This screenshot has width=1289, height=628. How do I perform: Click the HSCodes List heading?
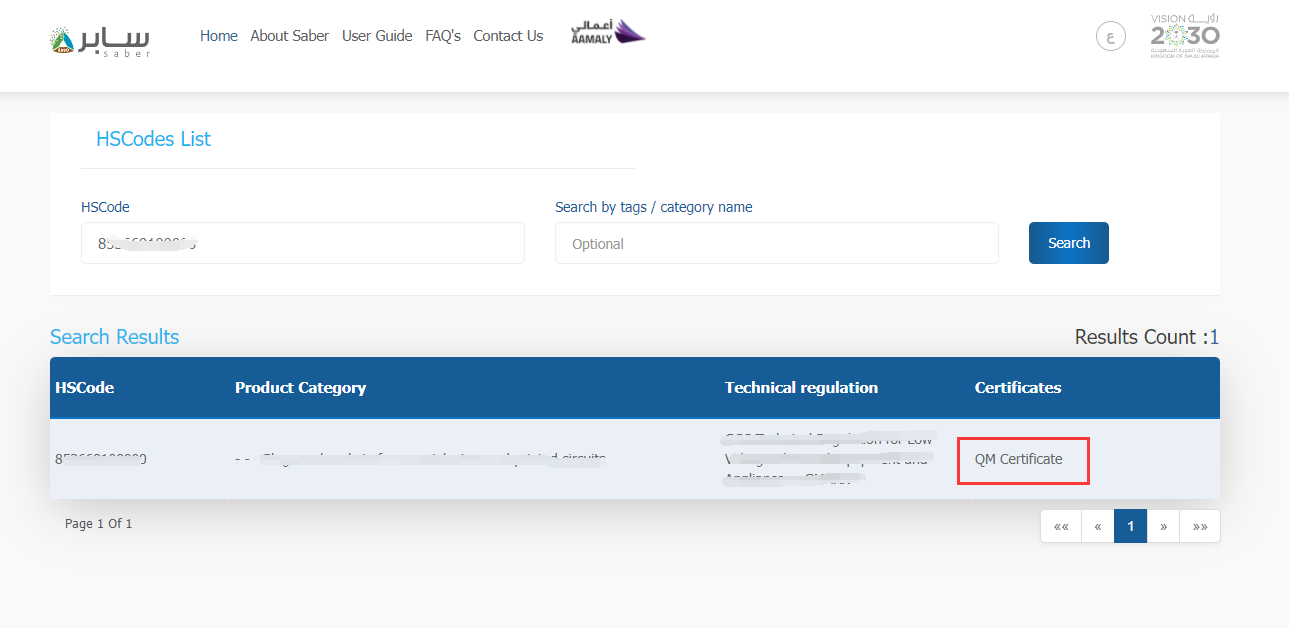(154, 139)
